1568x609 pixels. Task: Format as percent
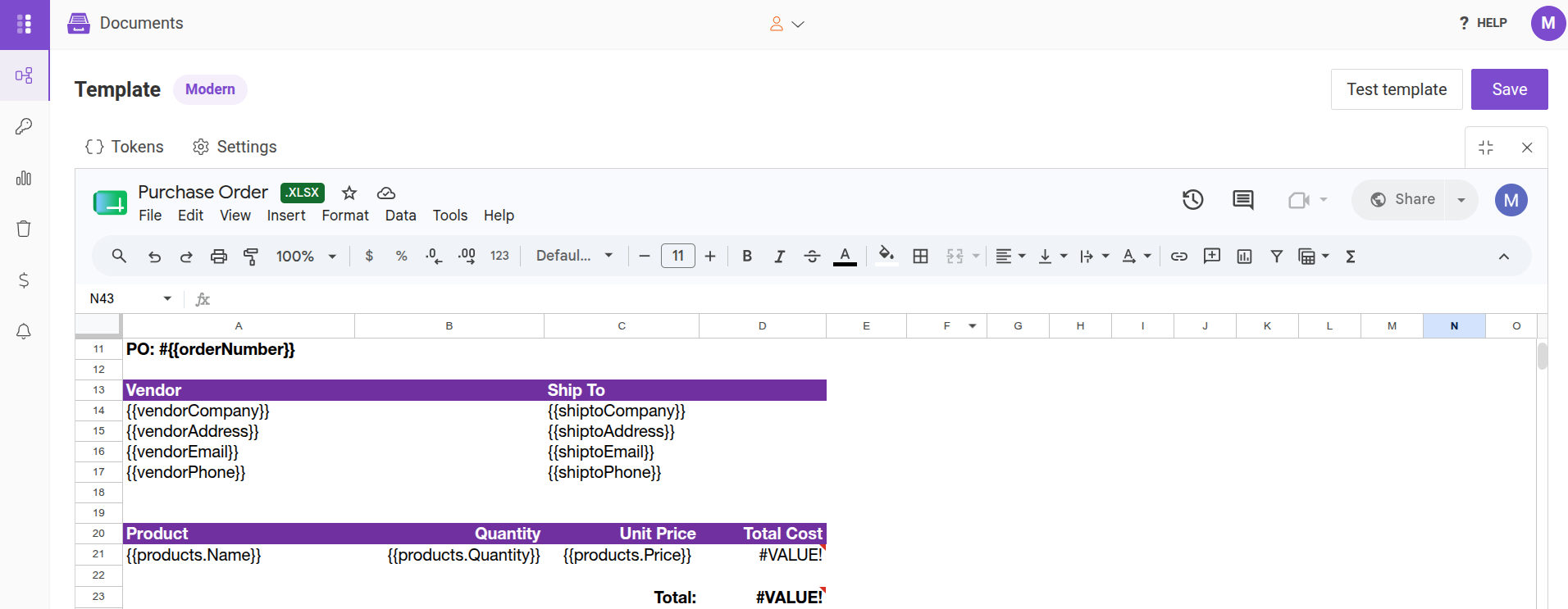click(402, 256)
